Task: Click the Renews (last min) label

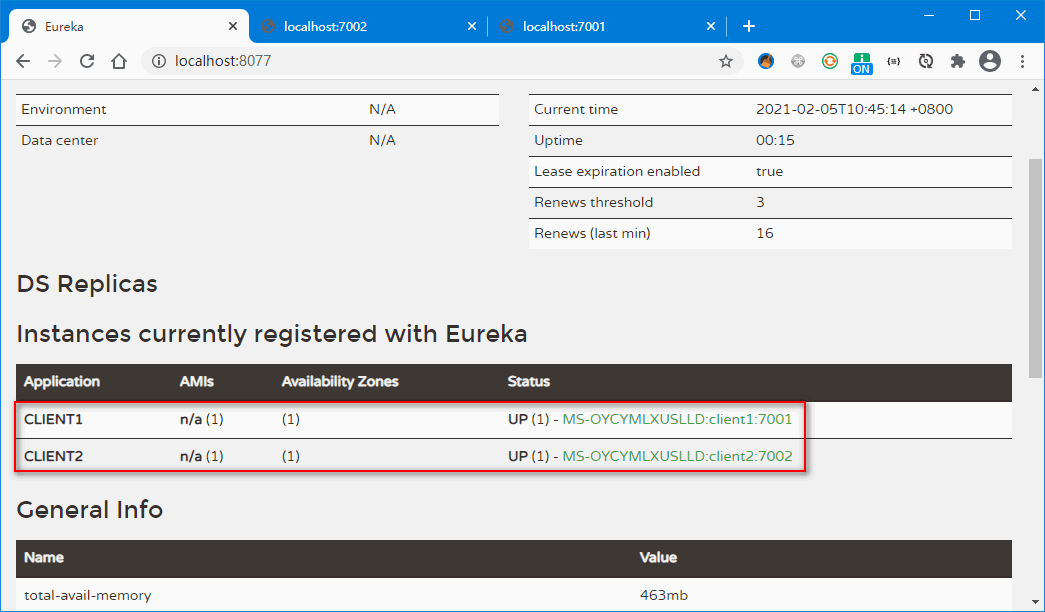Action: [x=592, y=233]
